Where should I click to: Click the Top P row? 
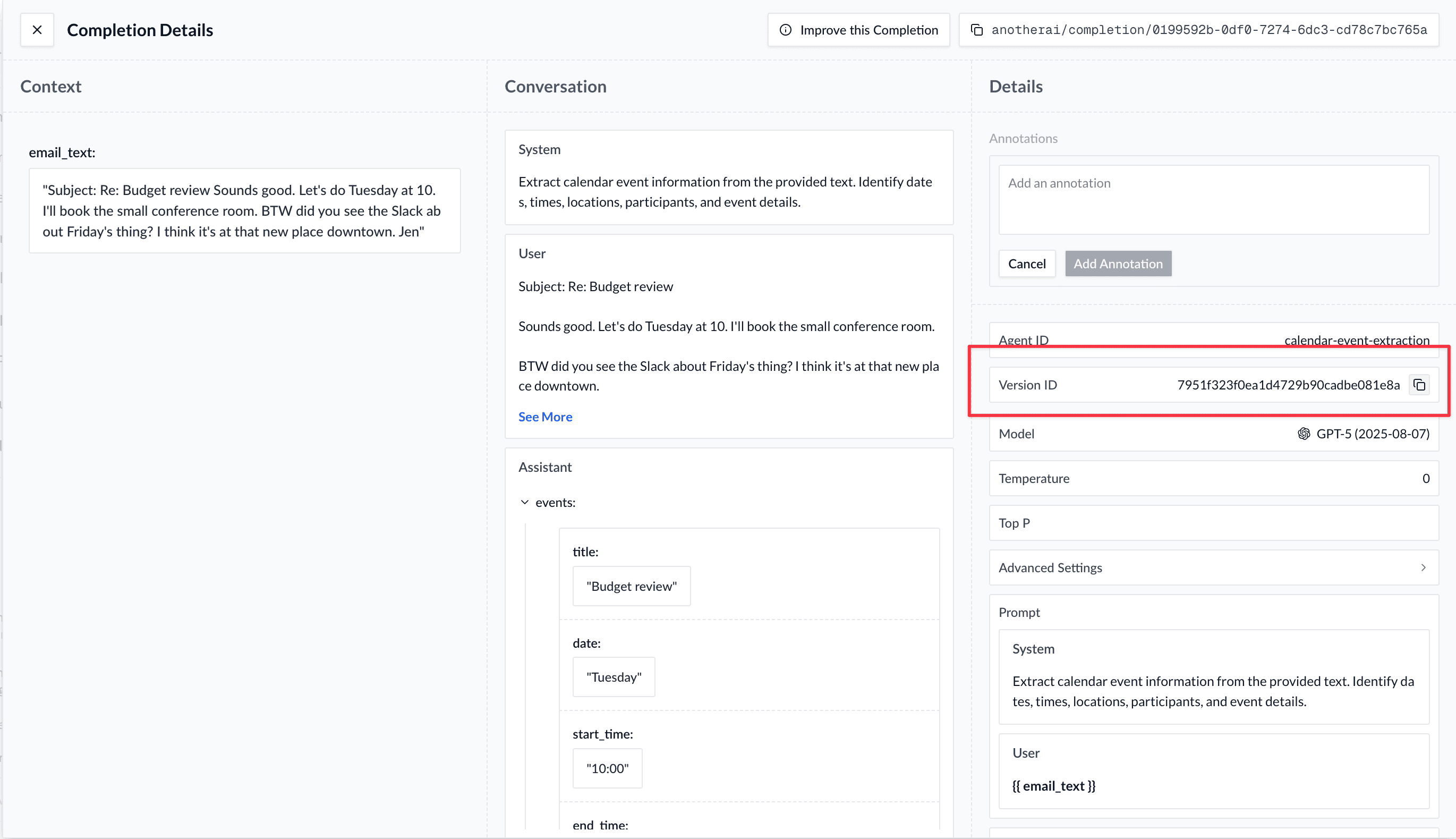[x=1213, y=523]
